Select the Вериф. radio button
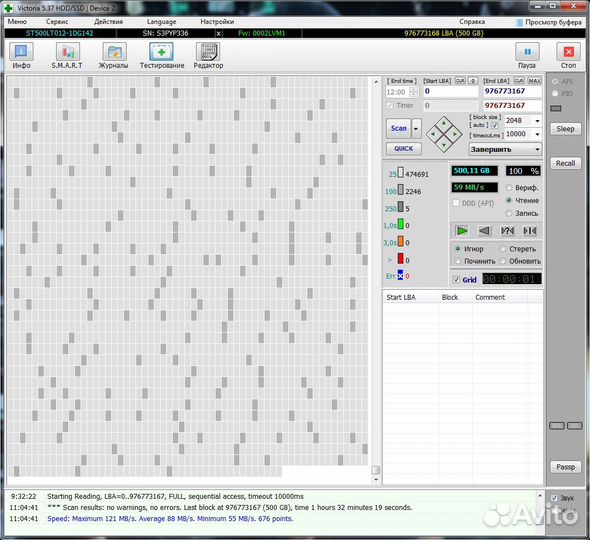The height and width of the screenshot is (540, 590). [509, 187]
